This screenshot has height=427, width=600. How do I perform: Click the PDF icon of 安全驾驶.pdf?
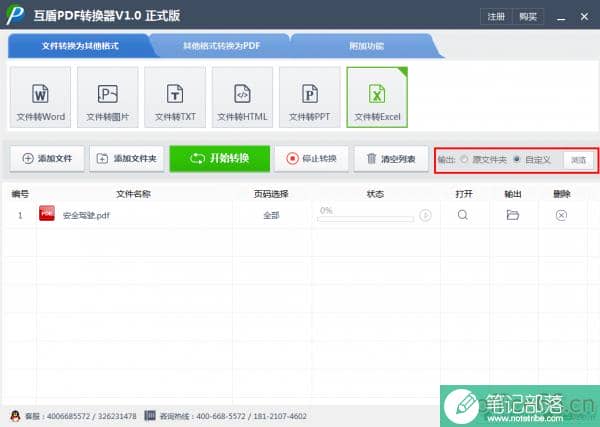[47, 214]
